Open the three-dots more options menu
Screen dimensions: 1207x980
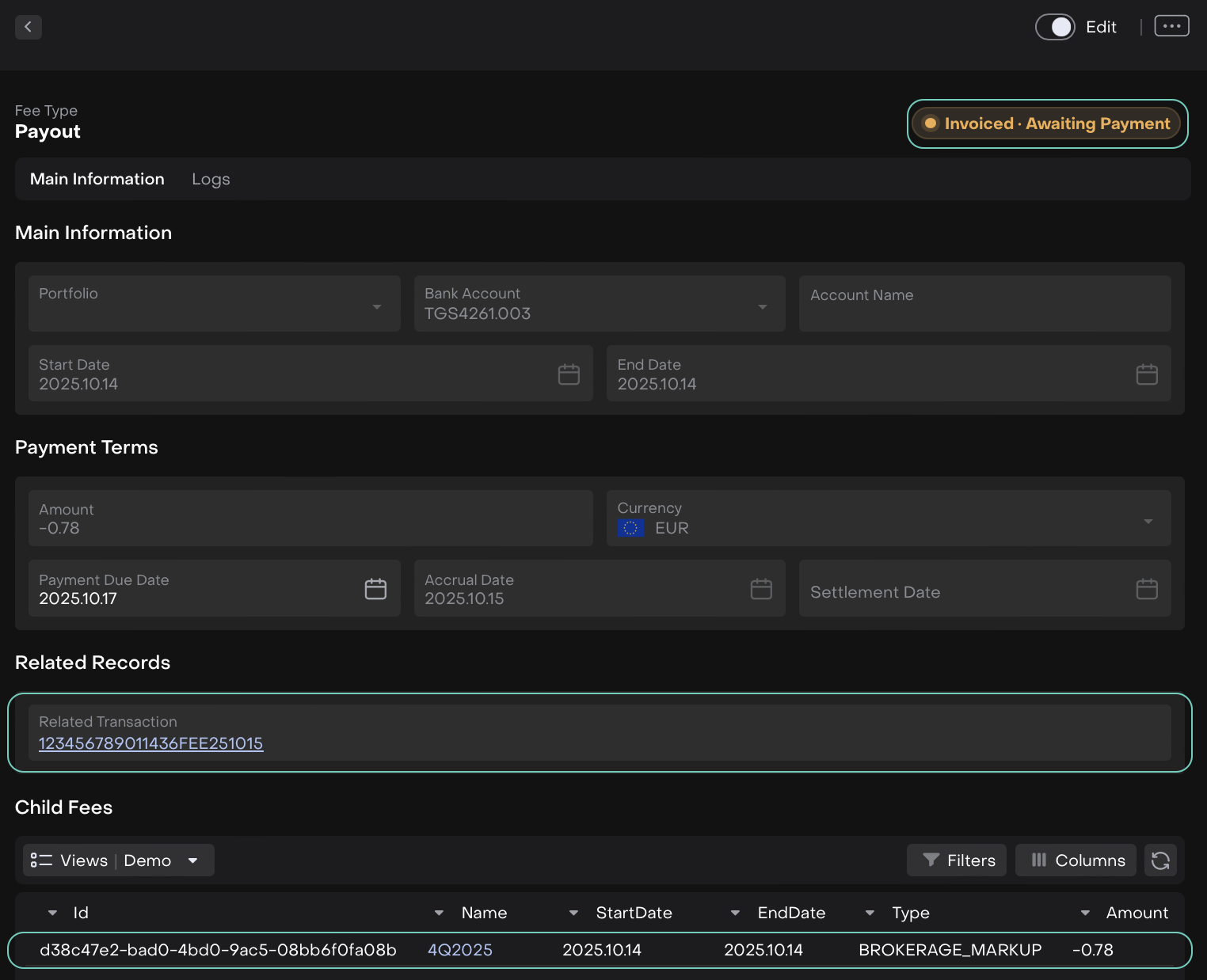(x=1171, y=26)
